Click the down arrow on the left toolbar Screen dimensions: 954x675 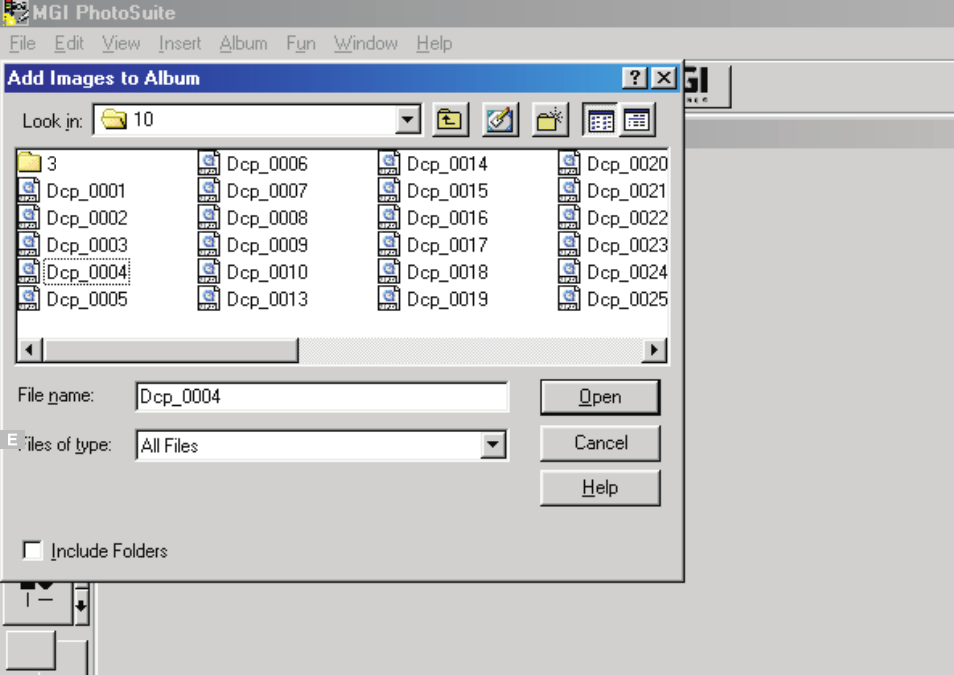coord(81,604)
